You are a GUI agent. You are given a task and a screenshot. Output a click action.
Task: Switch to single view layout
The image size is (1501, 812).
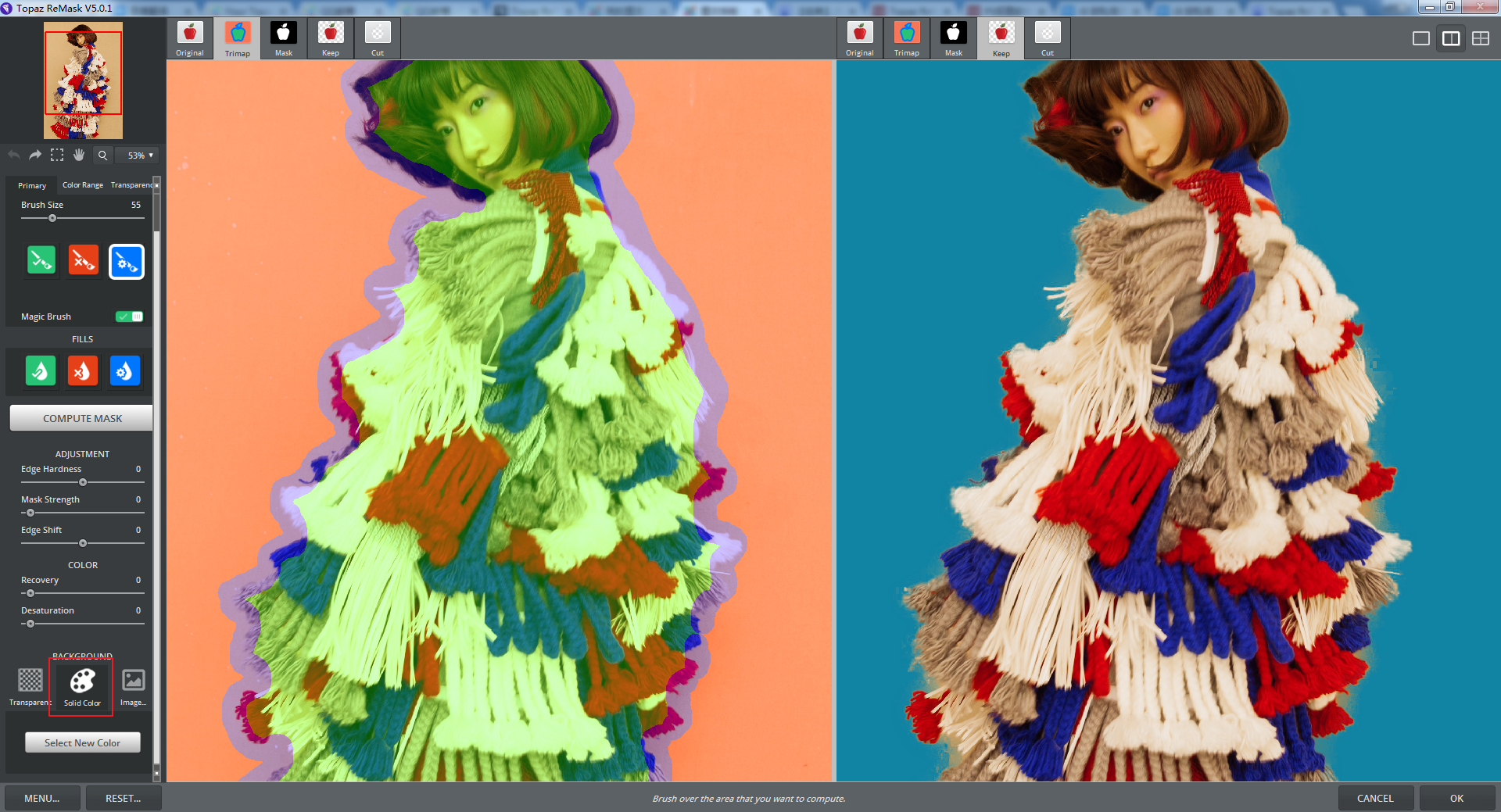[1421, 38]
